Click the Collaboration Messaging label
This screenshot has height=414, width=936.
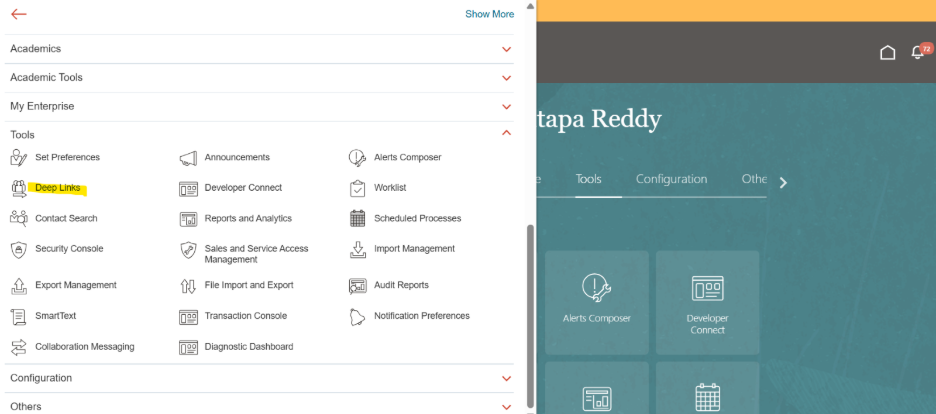85,347
